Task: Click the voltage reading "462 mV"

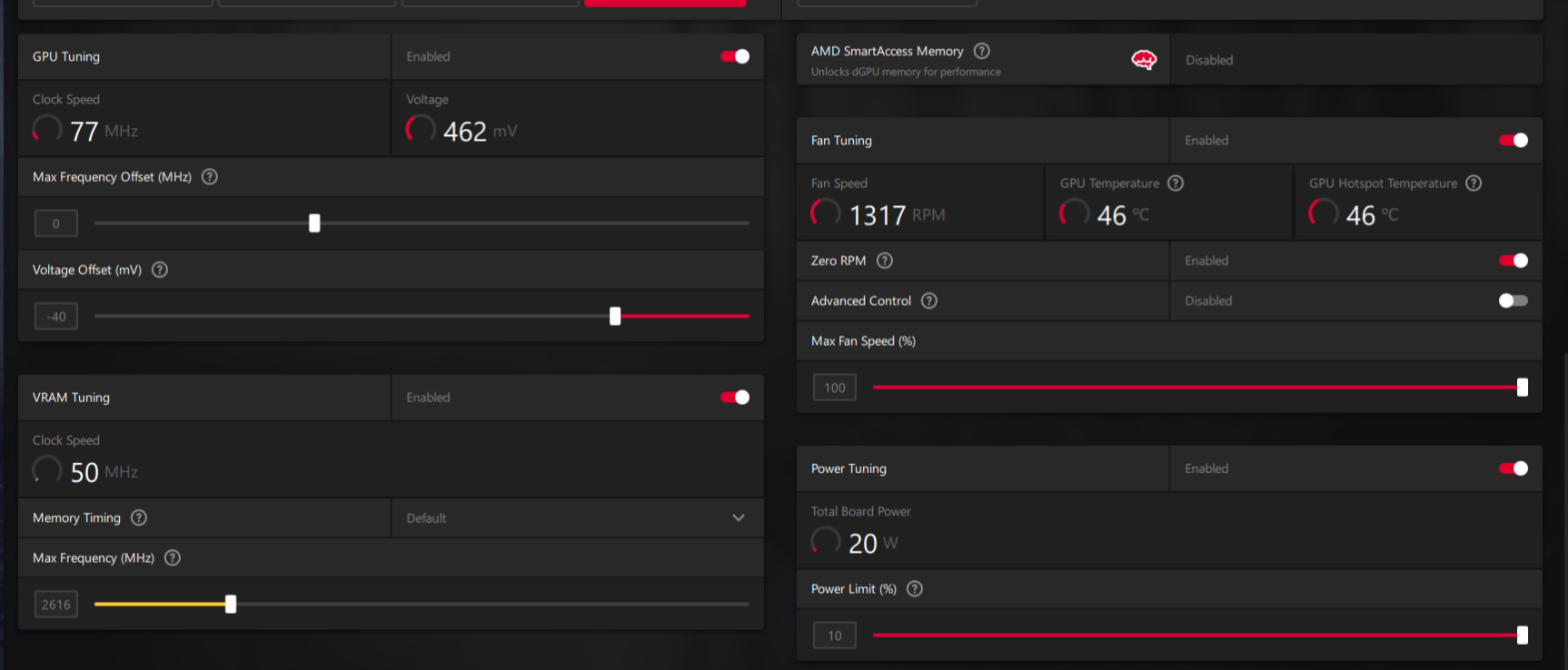Action: coord(481,132)
